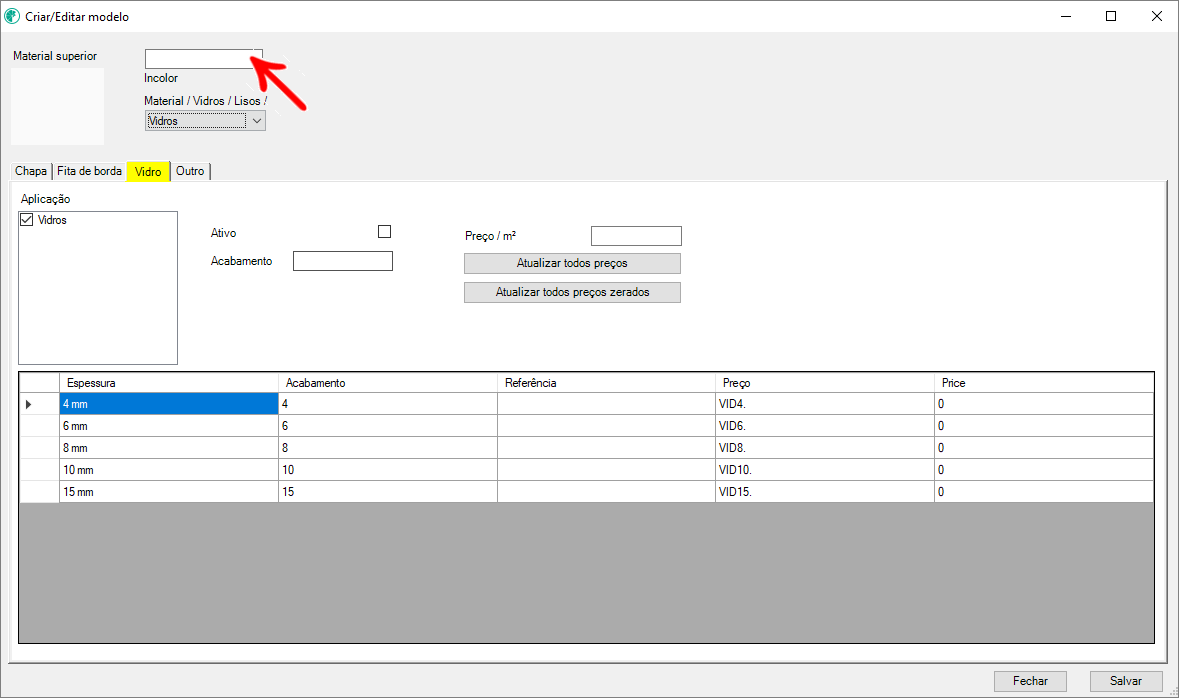Select the 10 mm thickness cell
Screen dimensions: 1179x698
[x=168, y=470]
